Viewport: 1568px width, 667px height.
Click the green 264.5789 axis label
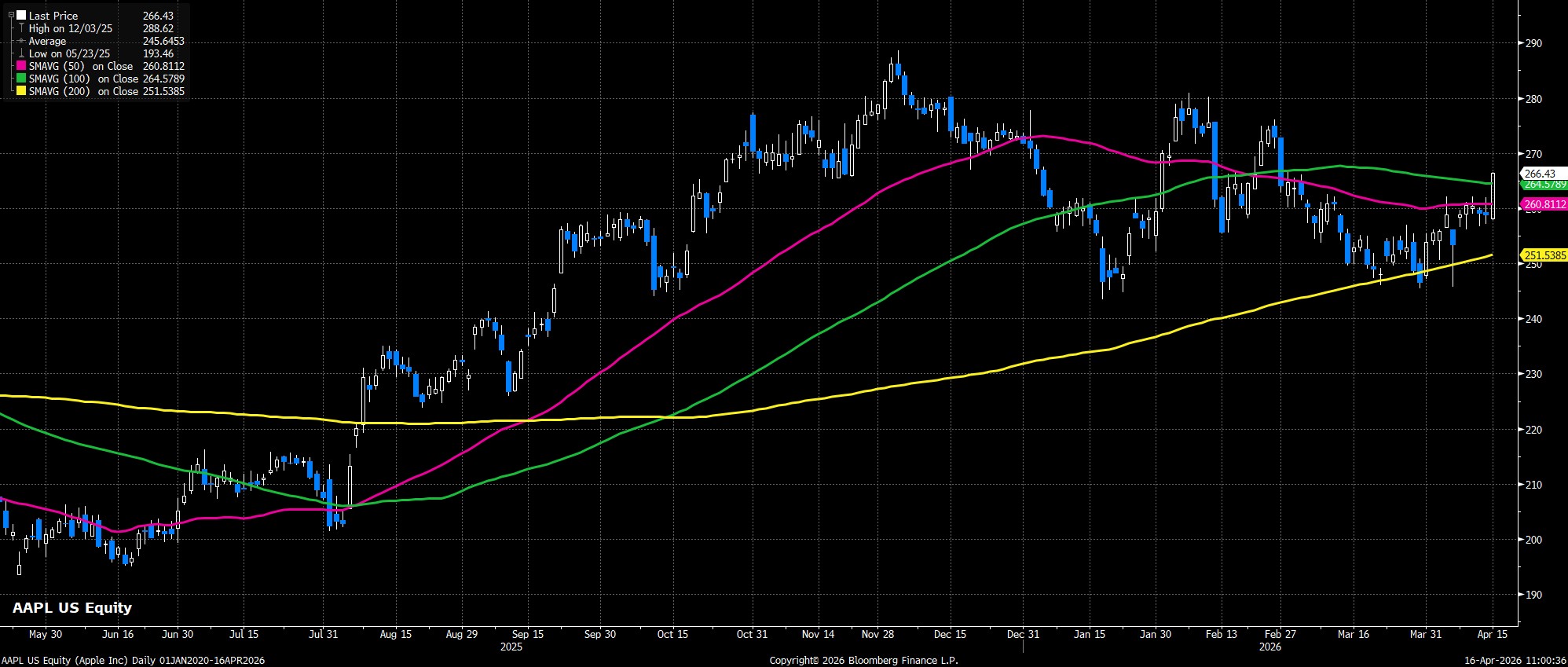[1544, 185]
